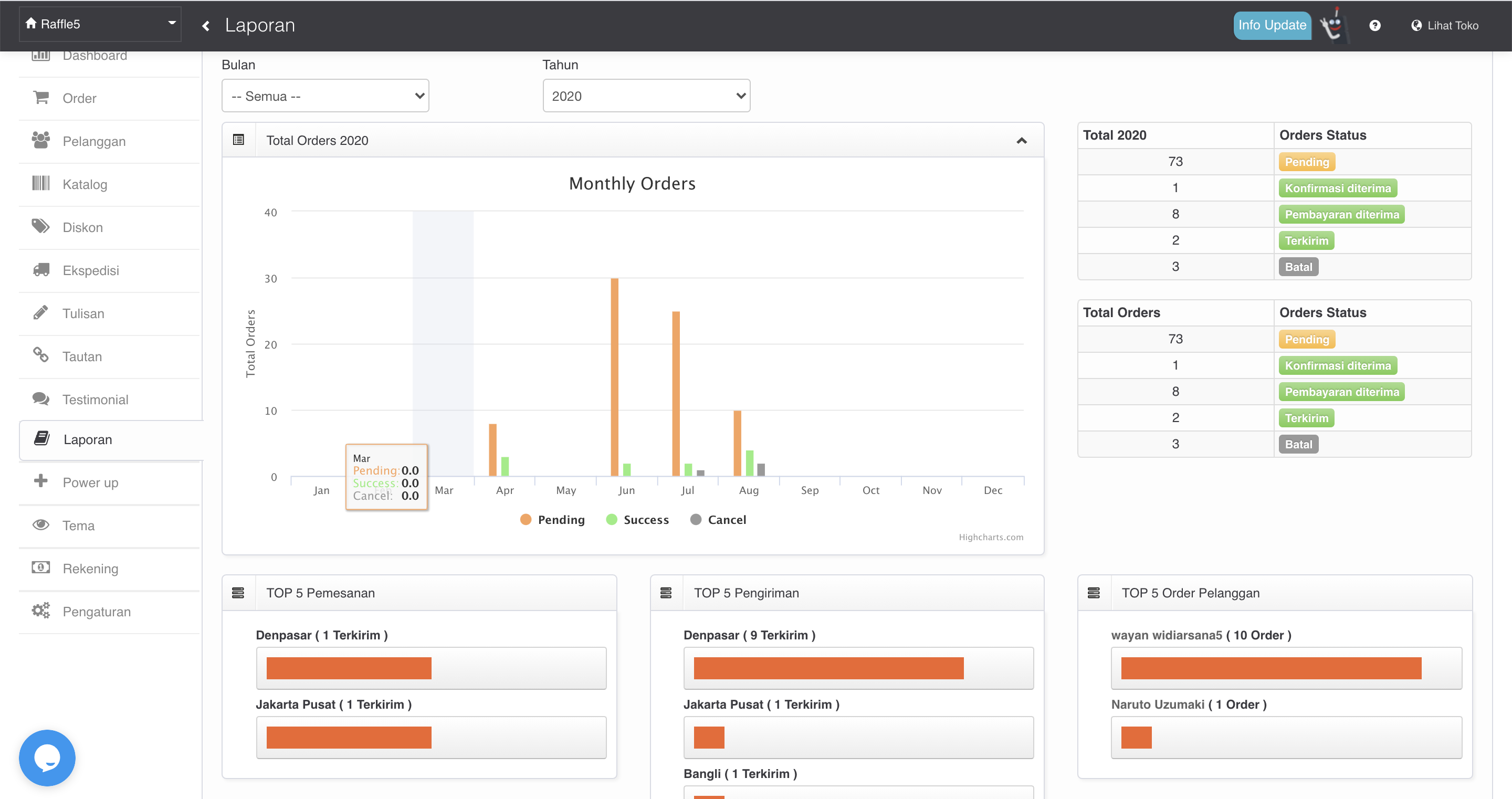
Task: Click the TOP 5 Pemesanan list icon
Action: tap(238, 593)
